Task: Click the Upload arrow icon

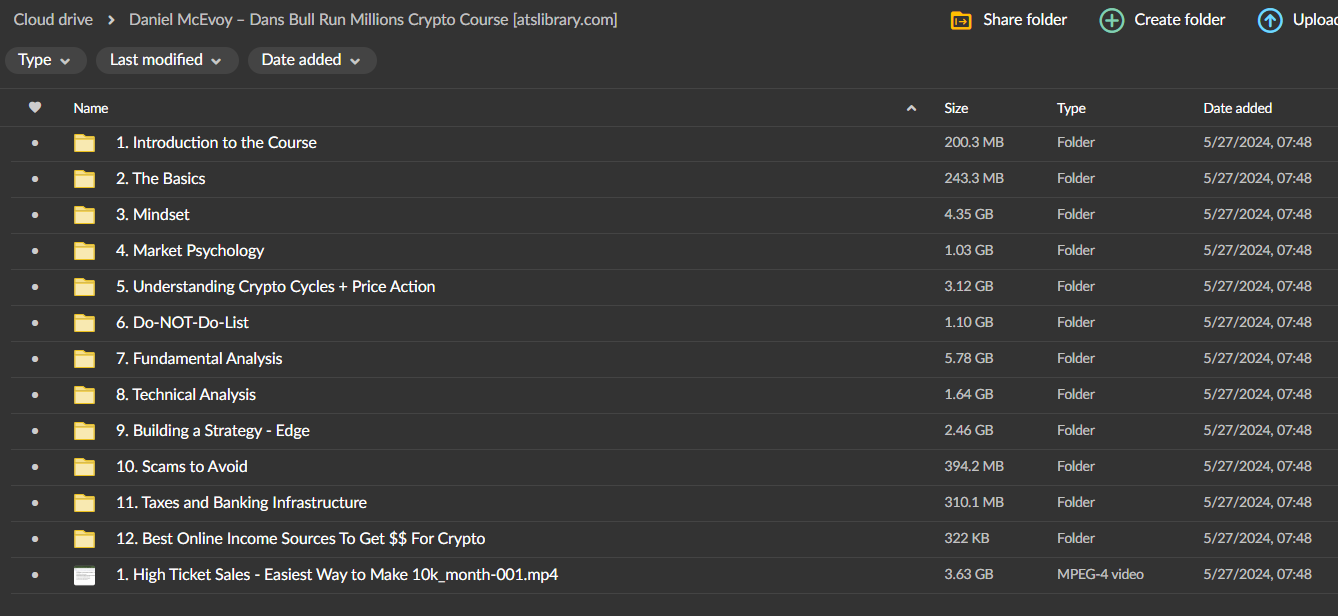Action: coord(1270,20)
